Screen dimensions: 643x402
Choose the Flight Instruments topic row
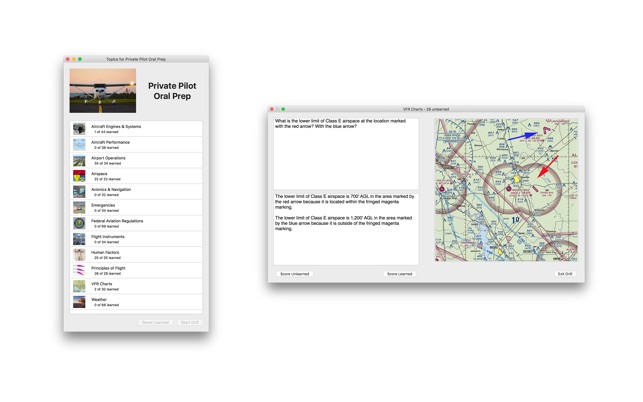point(136,239)
